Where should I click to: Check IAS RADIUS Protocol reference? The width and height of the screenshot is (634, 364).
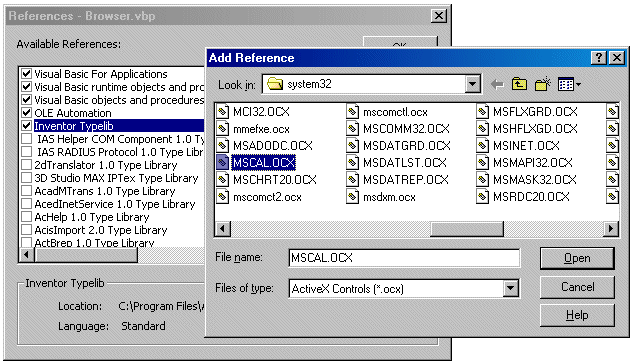[27, 152]
